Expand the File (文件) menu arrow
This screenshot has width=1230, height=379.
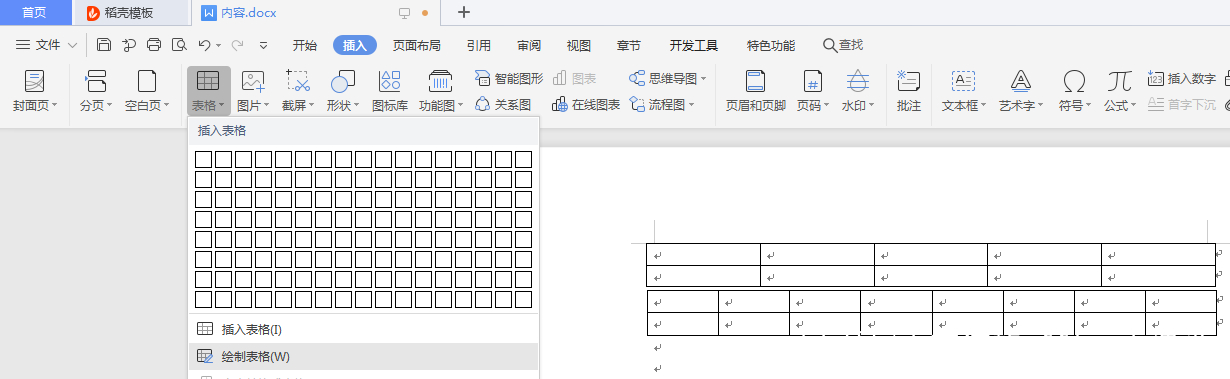[x=73, y=45]
